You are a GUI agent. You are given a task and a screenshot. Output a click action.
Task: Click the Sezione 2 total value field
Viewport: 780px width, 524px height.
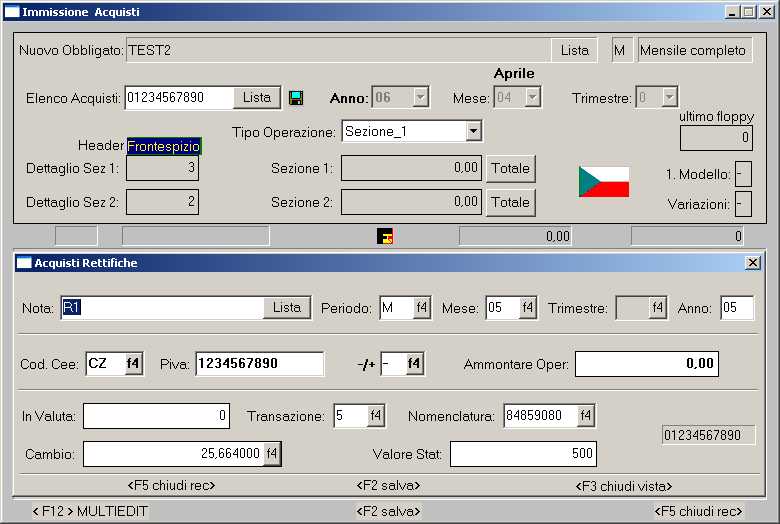[x=411, y=202]
